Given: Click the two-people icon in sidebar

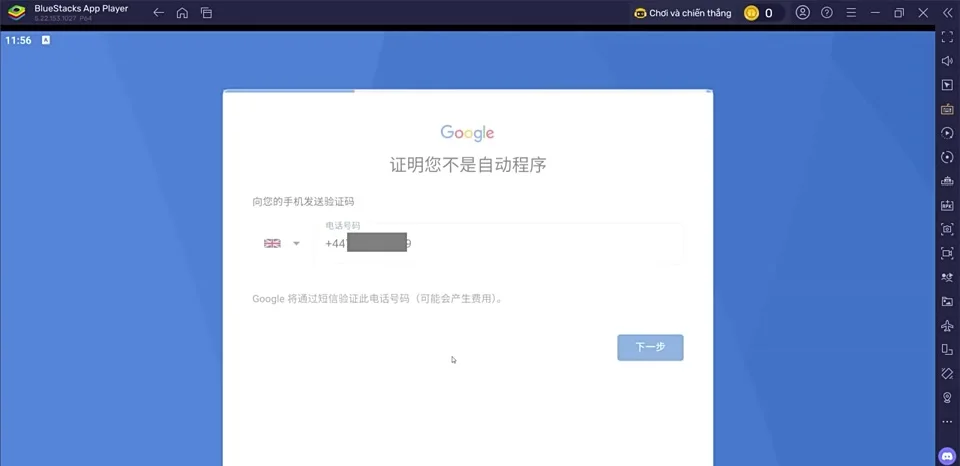Looking at the screenshot, I should pyautogui.click(x=947, y=277).
